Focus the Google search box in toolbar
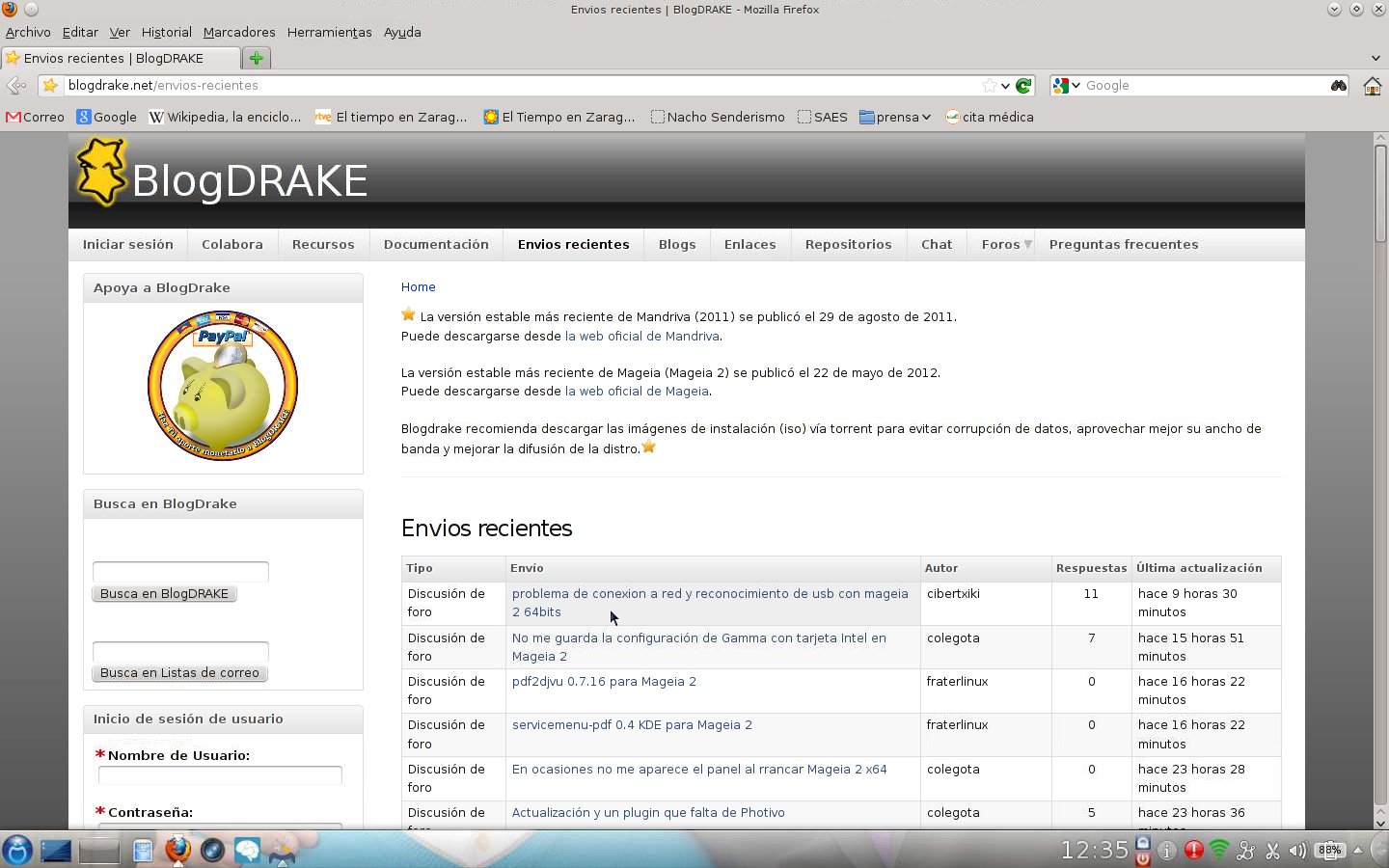Screen dimensions: 1389x868 pos(1204,86)
